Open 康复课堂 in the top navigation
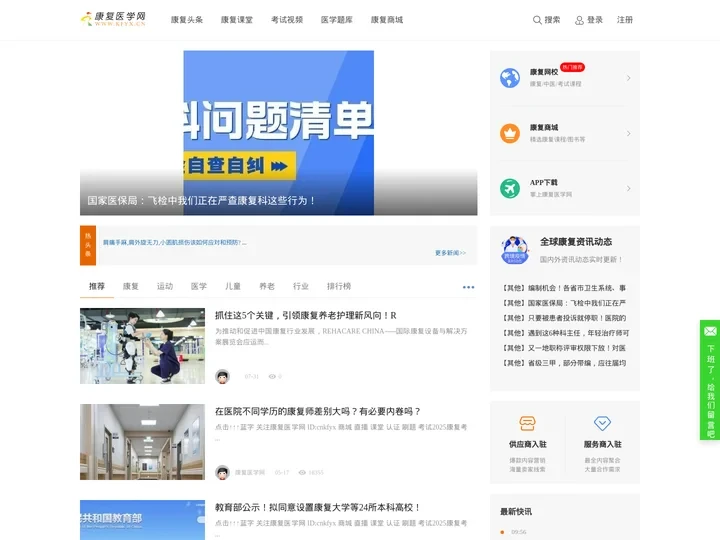 tap(237, 20)
